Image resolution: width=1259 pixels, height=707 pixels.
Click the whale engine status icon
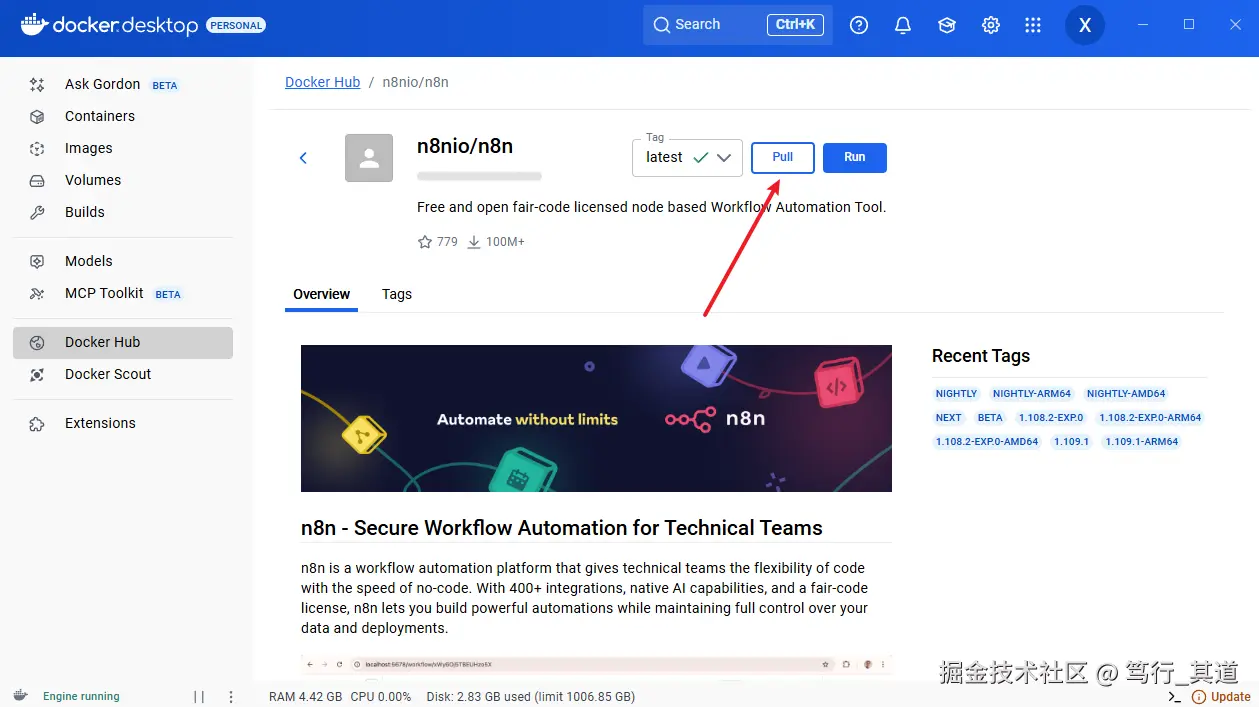pos(21,696)
